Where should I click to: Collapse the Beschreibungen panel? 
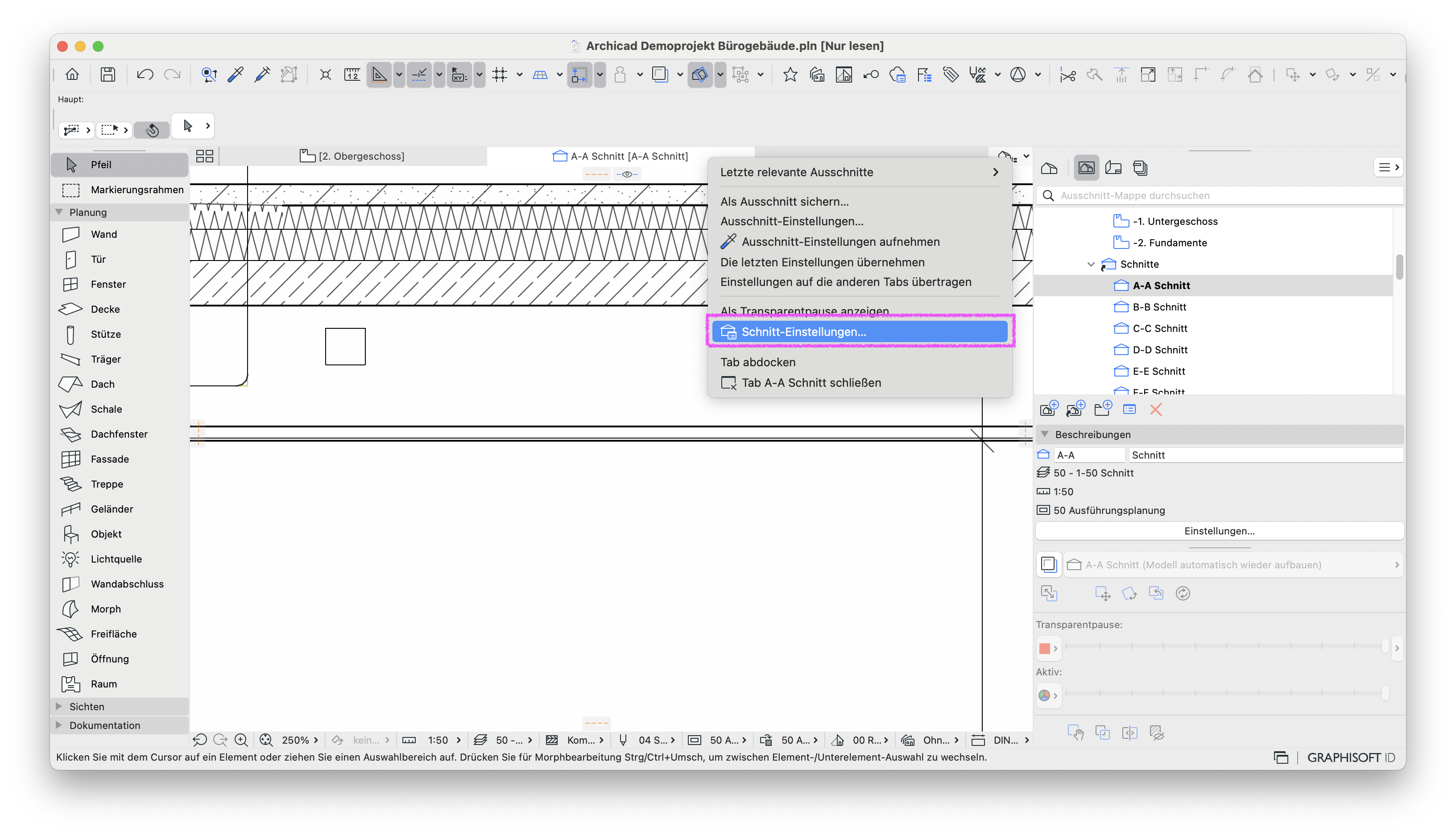click(1045, 434)
